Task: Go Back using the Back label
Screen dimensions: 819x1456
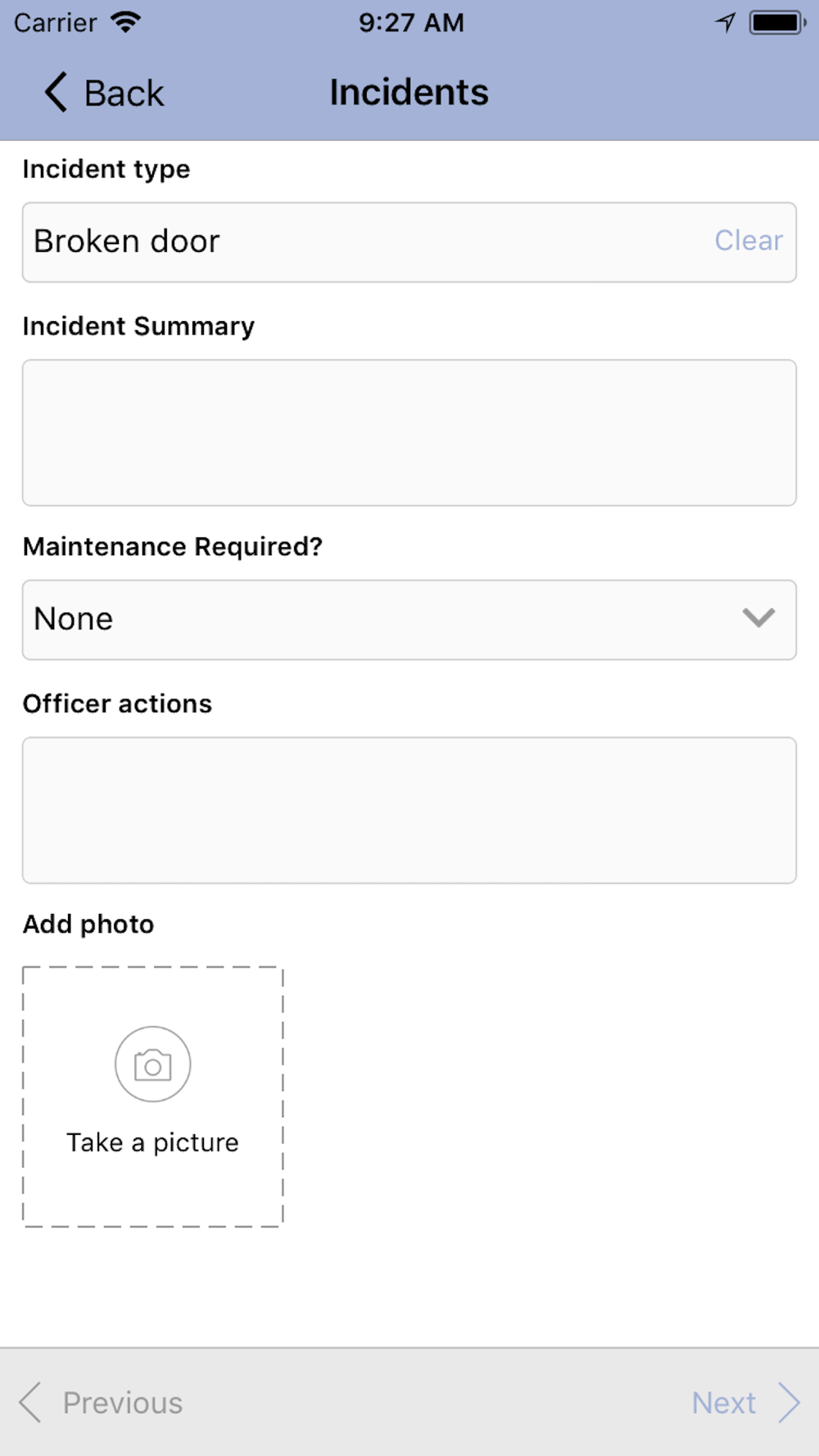Action: 124,93
